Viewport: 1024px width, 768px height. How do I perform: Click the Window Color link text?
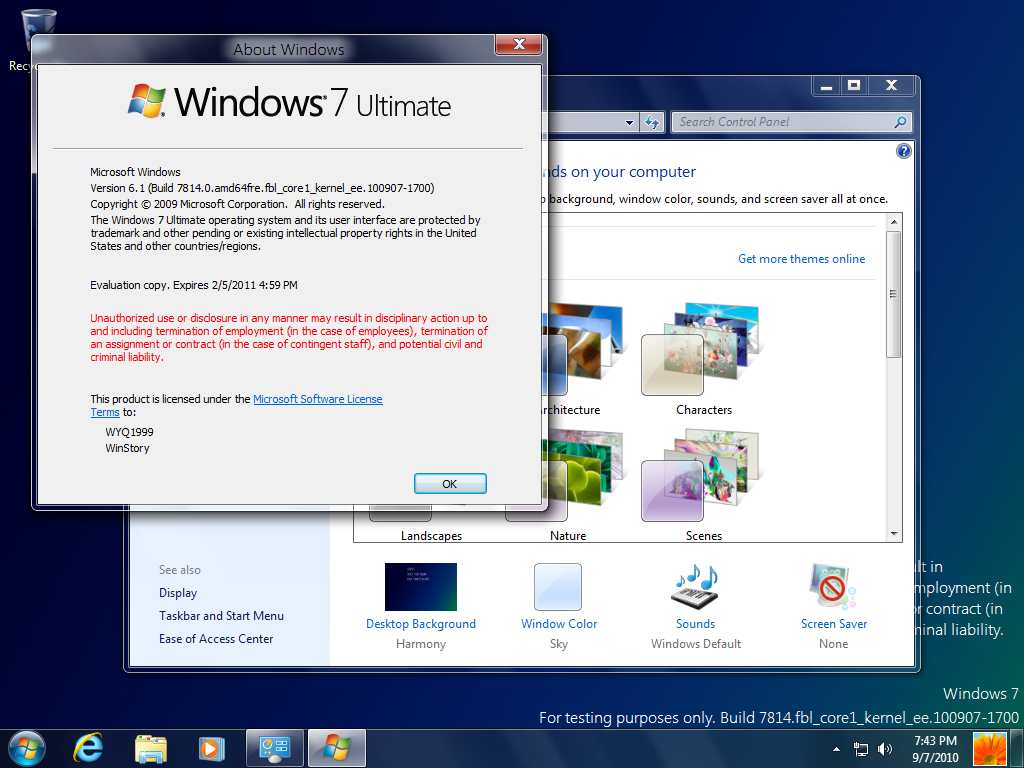click(559, 624)
